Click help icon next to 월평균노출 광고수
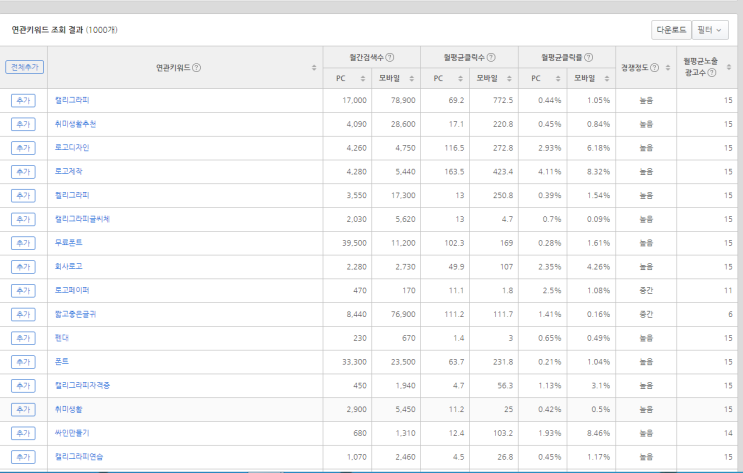Image resolution: width=743 pixels, height=473 pixels. (712, 73)
